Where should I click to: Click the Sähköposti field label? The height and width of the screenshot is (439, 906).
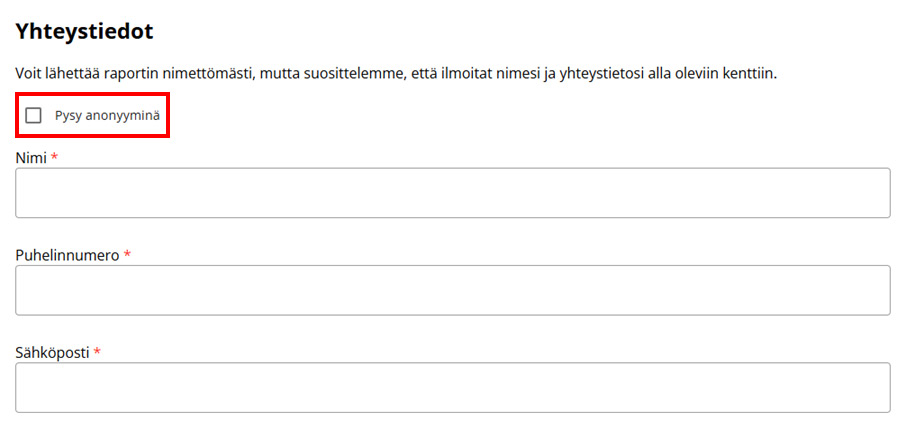point(52,353)
